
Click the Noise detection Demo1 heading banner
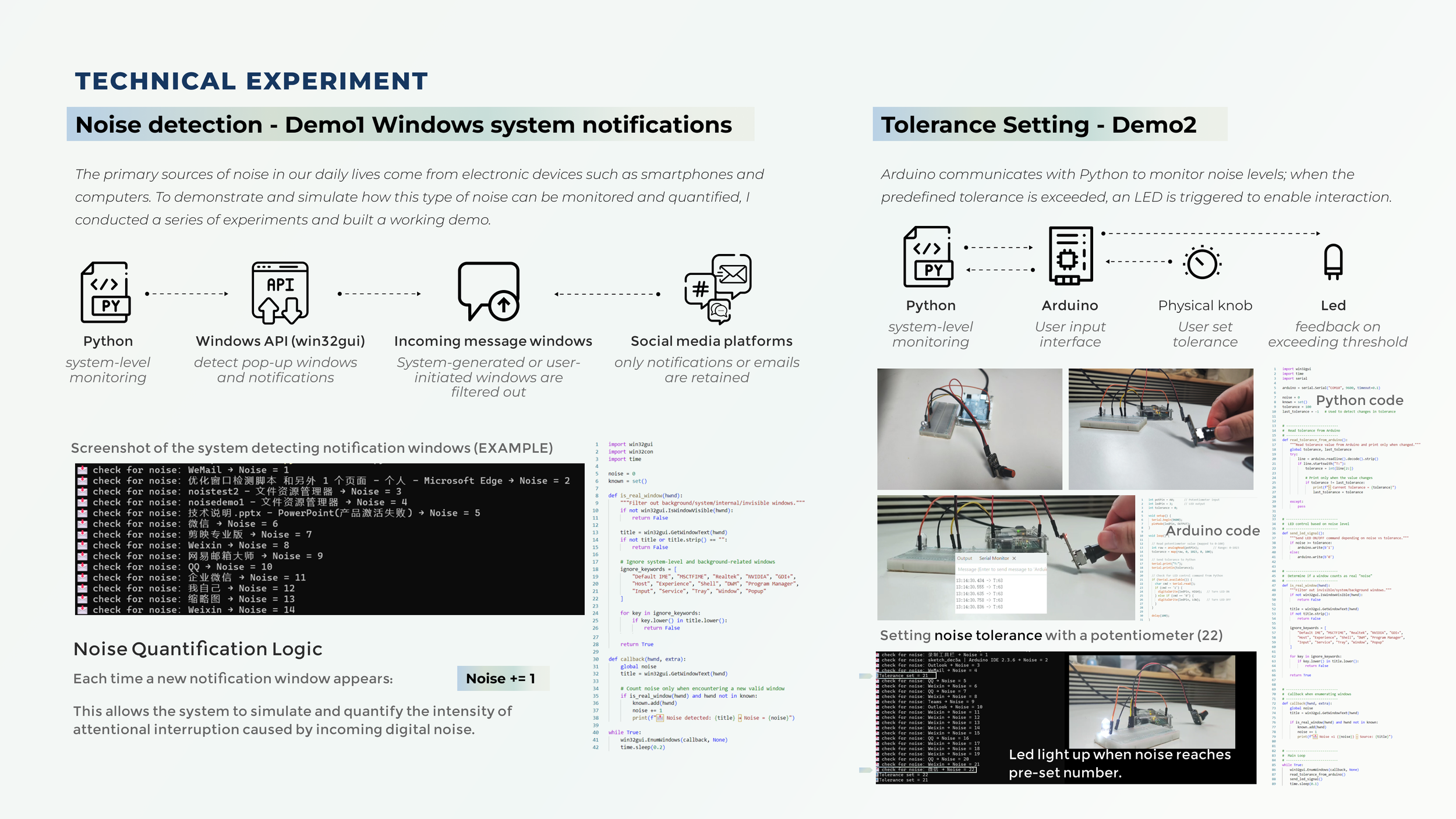(410, 125)
